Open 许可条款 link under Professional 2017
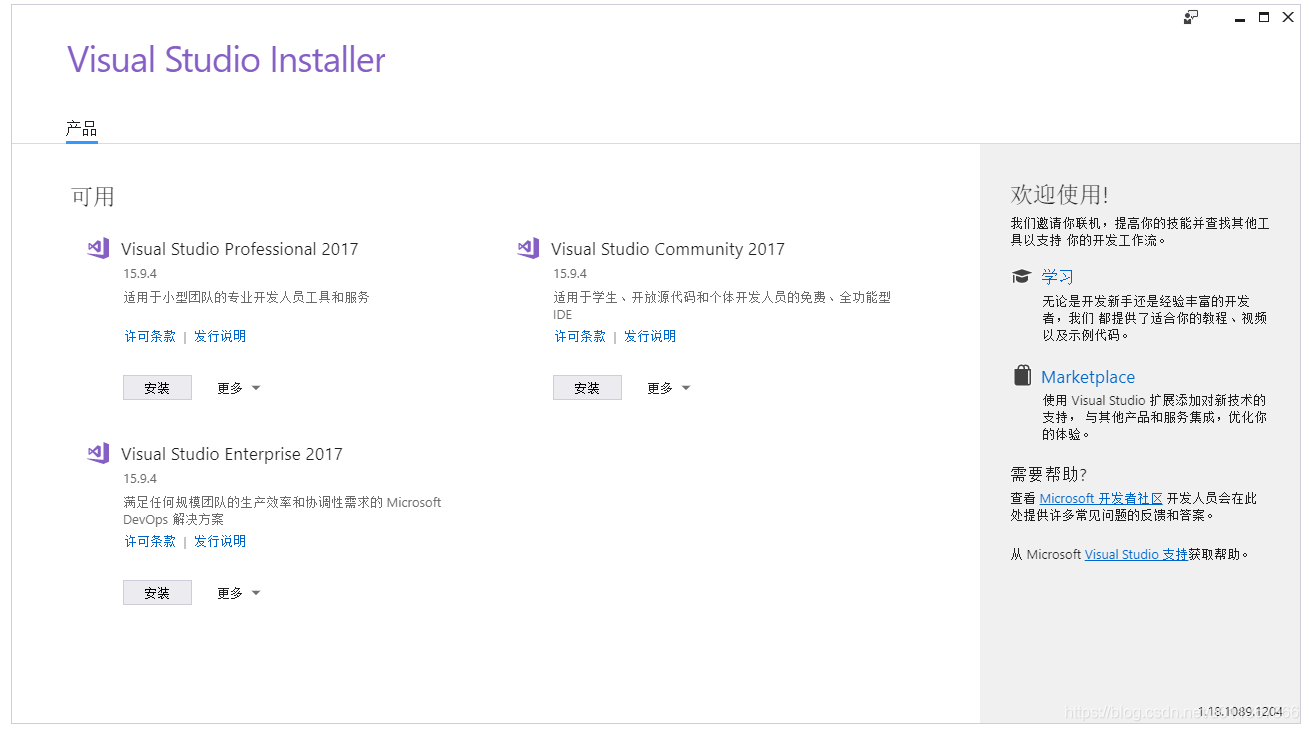The height and width of the screenshot is (731, 1309). pyautogui.click(x=150, y=336)
